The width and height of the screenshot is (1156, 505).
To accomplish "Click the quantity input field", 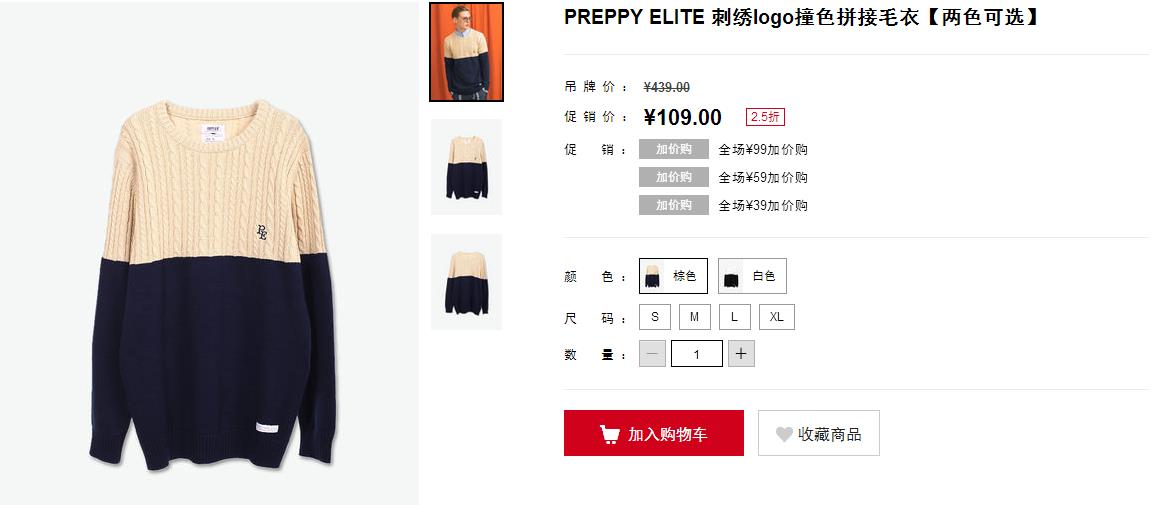I will tap(697, 354).
